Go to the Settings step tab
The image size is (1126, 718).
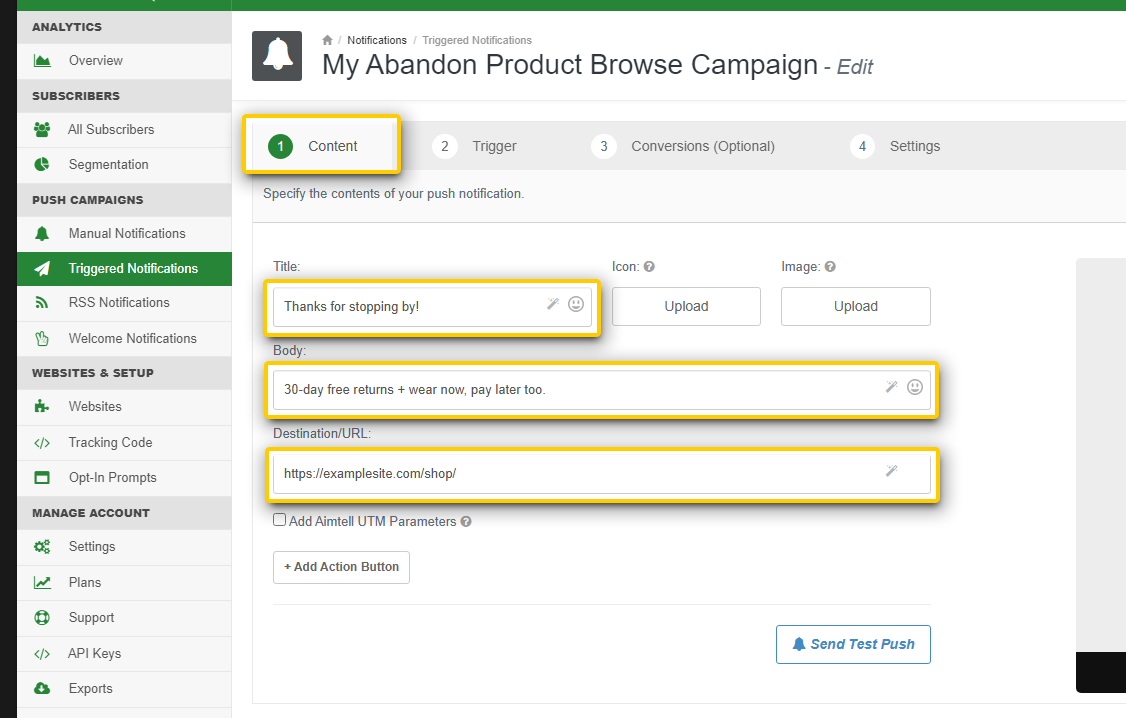(x=895, y=146)
